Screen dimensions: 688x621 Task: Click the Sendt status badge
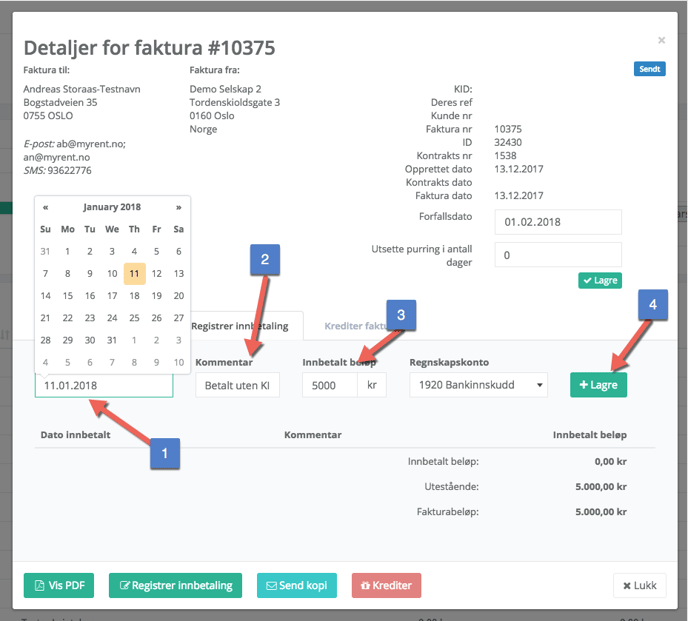649,69
